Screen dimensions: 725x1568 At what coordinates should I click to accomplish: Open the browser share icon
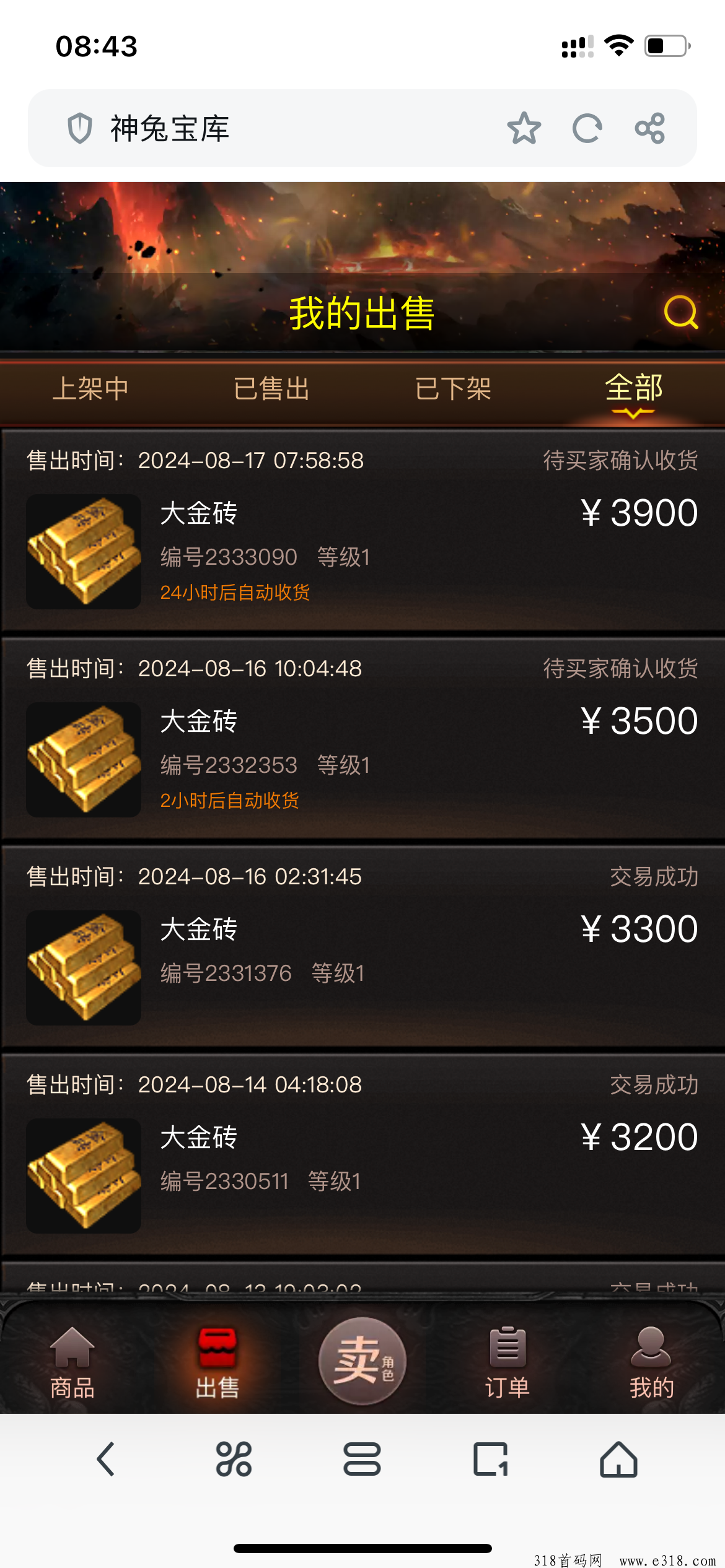tap(650, 128)
